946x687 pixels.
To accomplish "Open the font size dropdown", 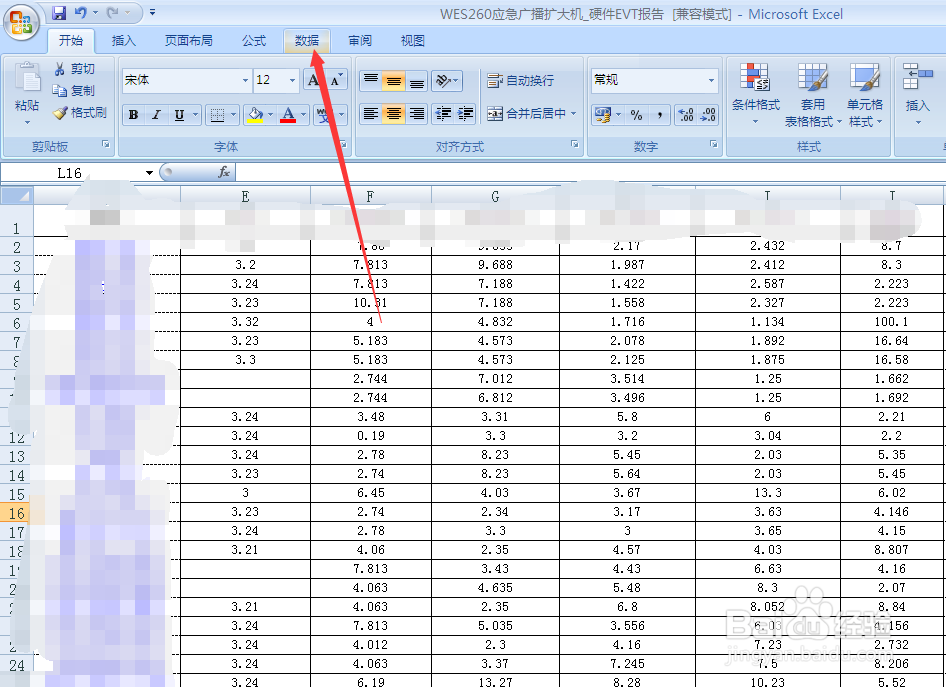I will pyautogui.click(x=293, y=80).
